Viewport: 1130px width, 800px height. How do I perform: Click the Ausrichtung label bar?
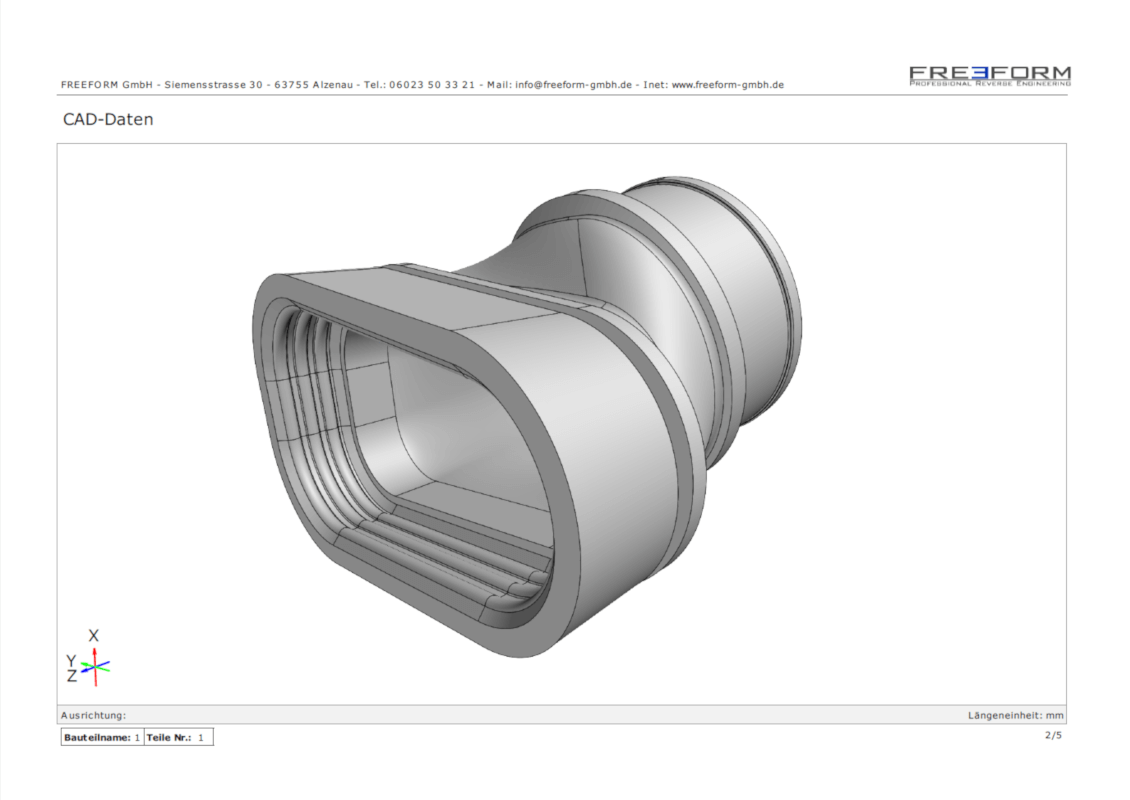tap(561, 715)
